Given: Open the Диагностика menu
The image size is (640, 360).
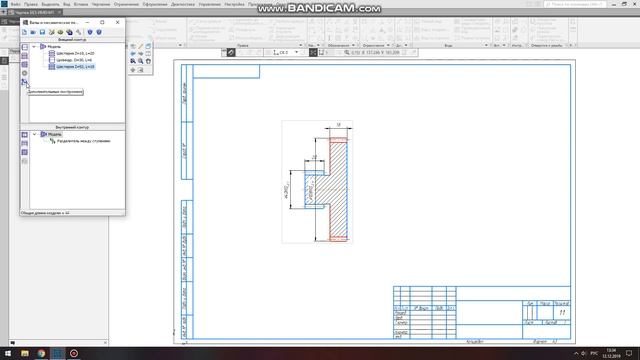Looking at the screenshot, I should pyautogui.click(x=182, y=4).
